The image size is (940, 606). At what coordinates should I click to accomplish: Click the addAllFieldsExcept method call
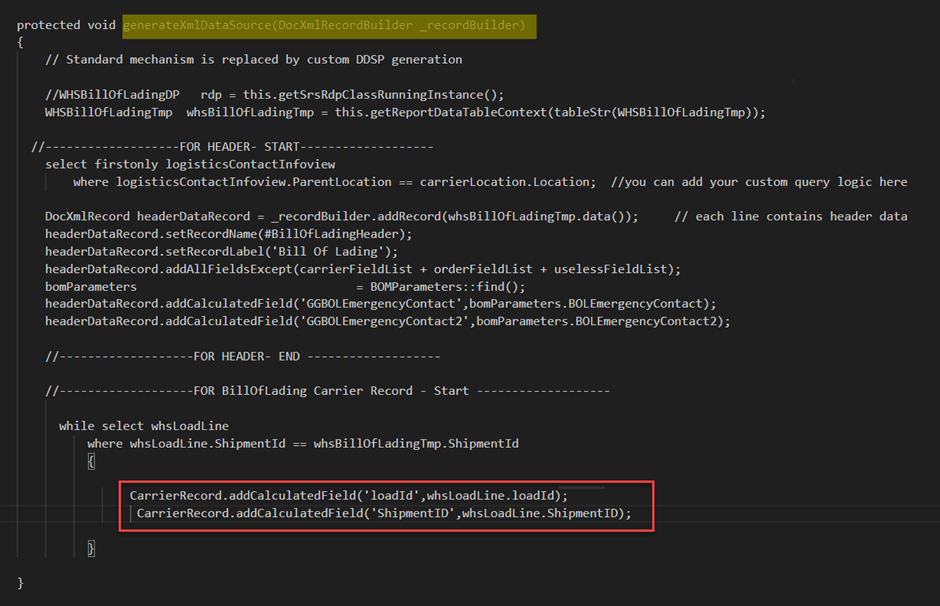[239, 269]
